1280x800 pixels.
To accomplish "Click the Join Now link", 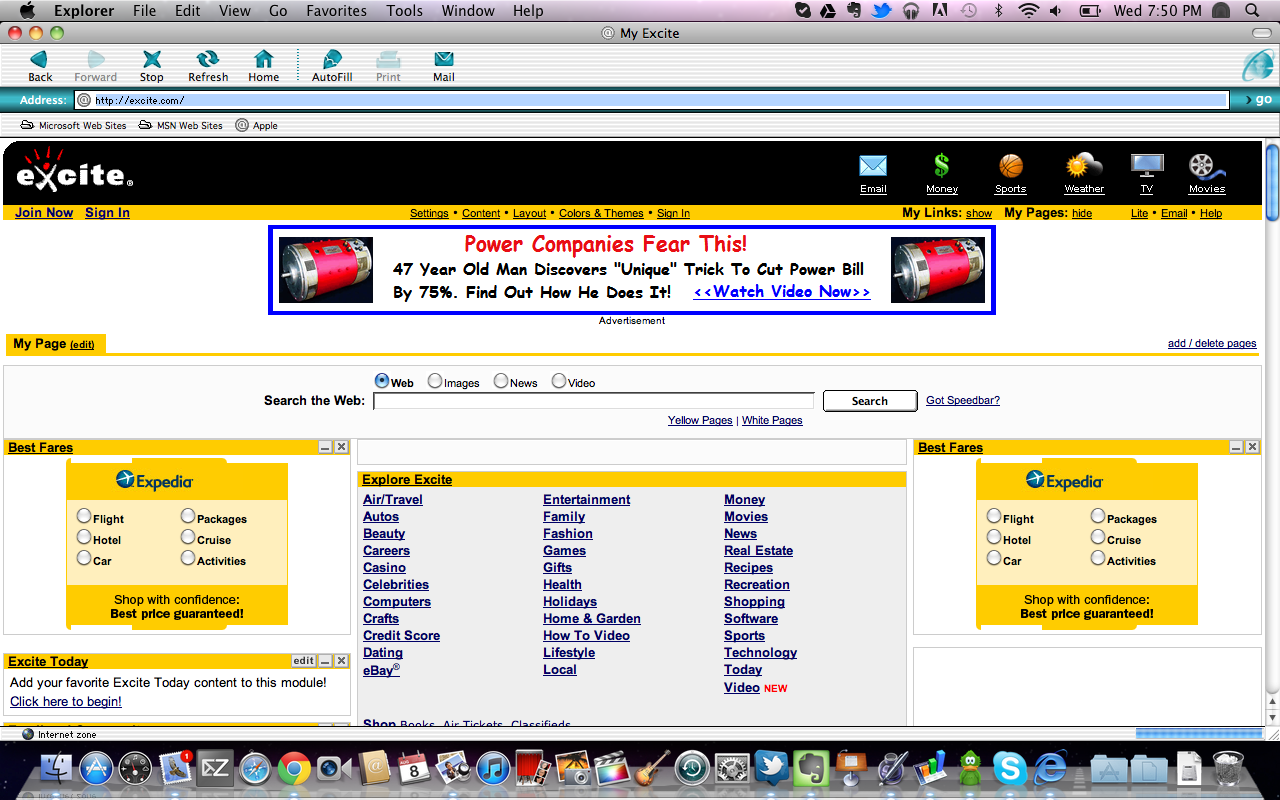I will click(43, 212).
